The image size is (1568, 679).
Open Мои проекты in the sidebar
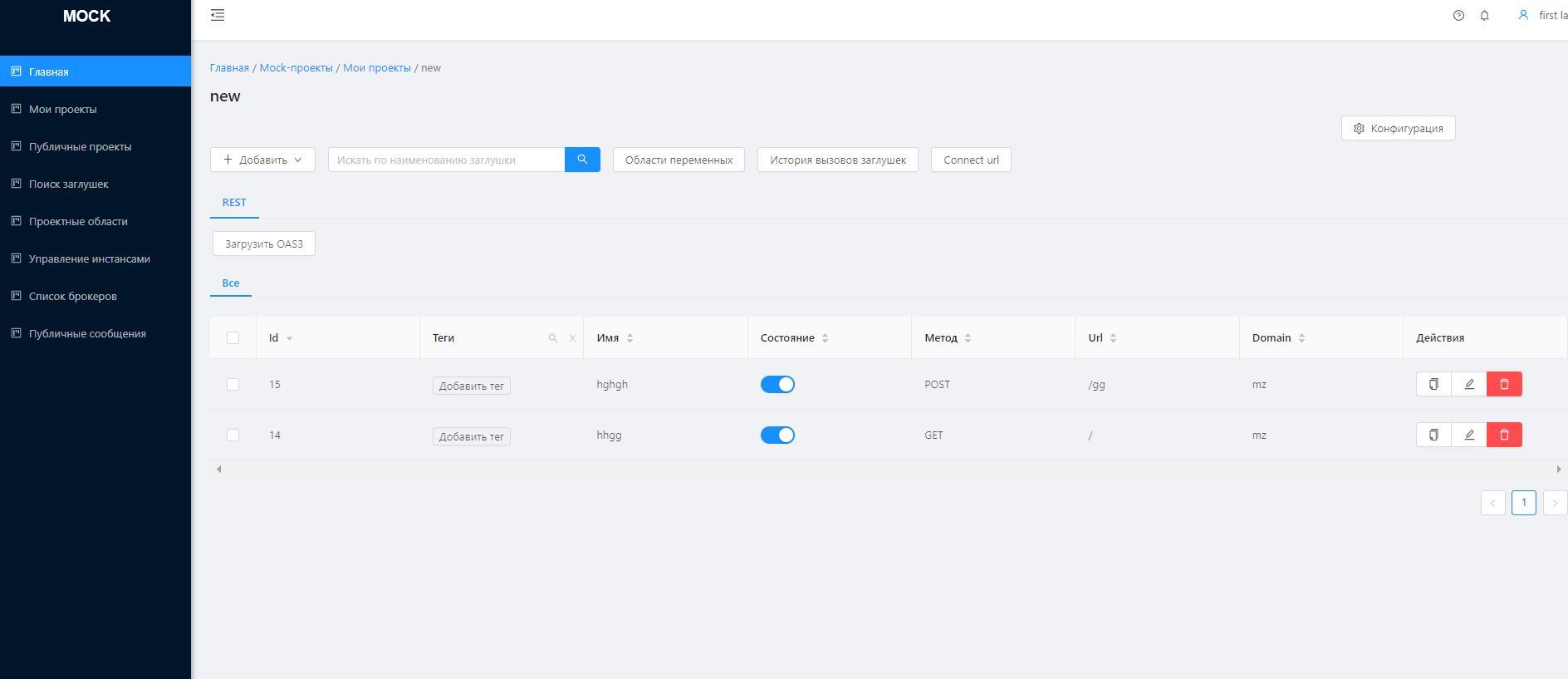pyautogui.click(x=96, y=109)
